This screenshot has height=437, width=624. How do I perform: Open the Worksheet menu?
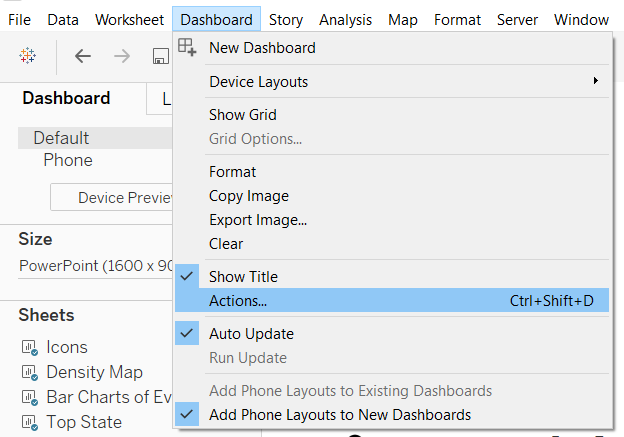[130, 20]
